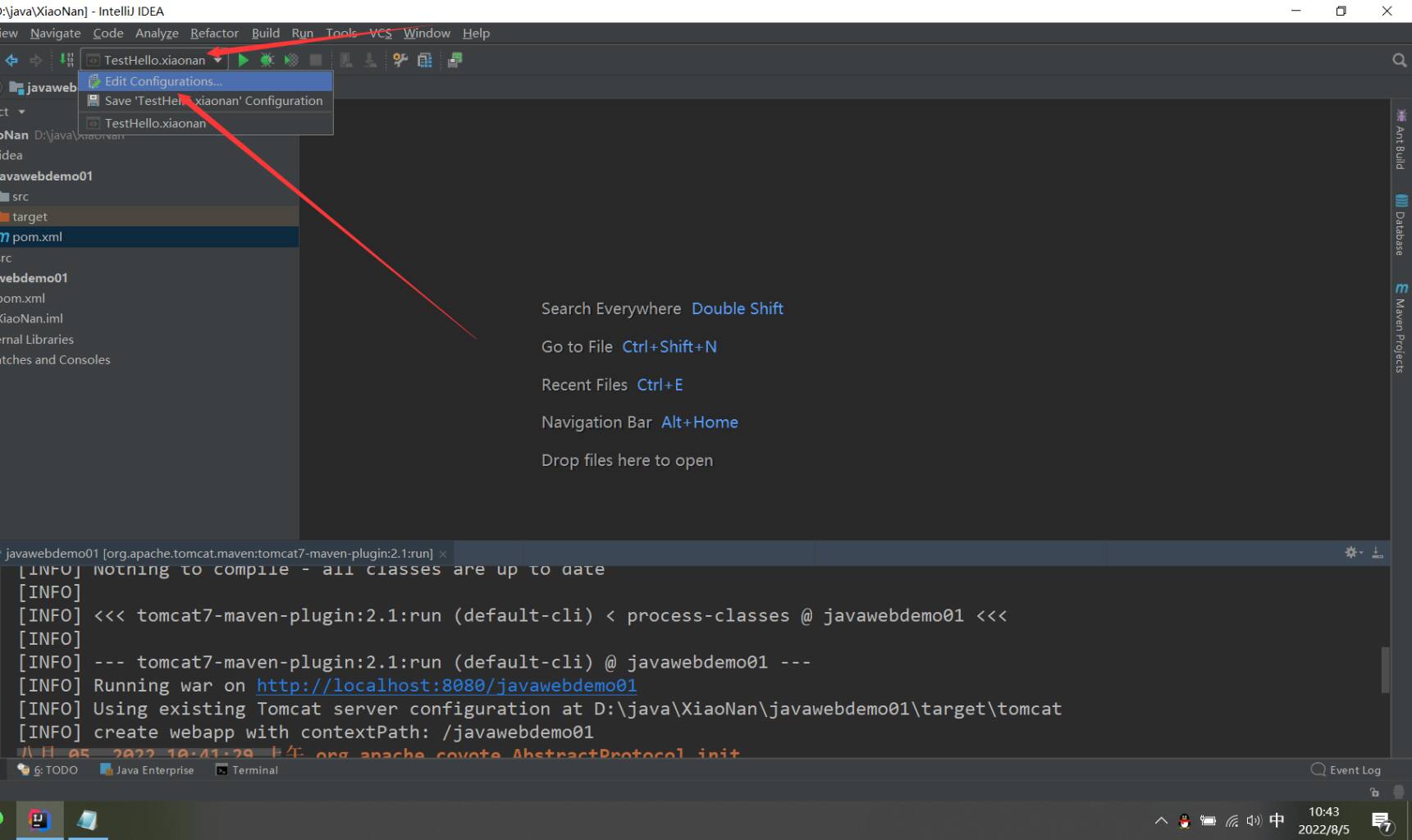The width and height of the screenshot is (1412, 840).
Task: Open the notepad app on the taskbar
Action: 87,819
